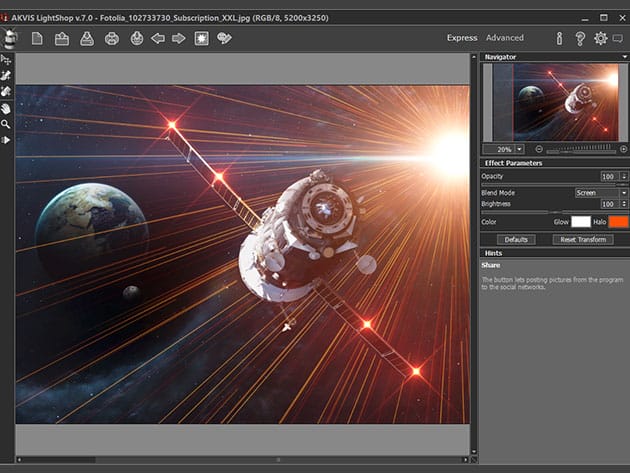Open the Blend Mode dropdown
This screenshot has height=473, width=630.
(x=600, y=192)
